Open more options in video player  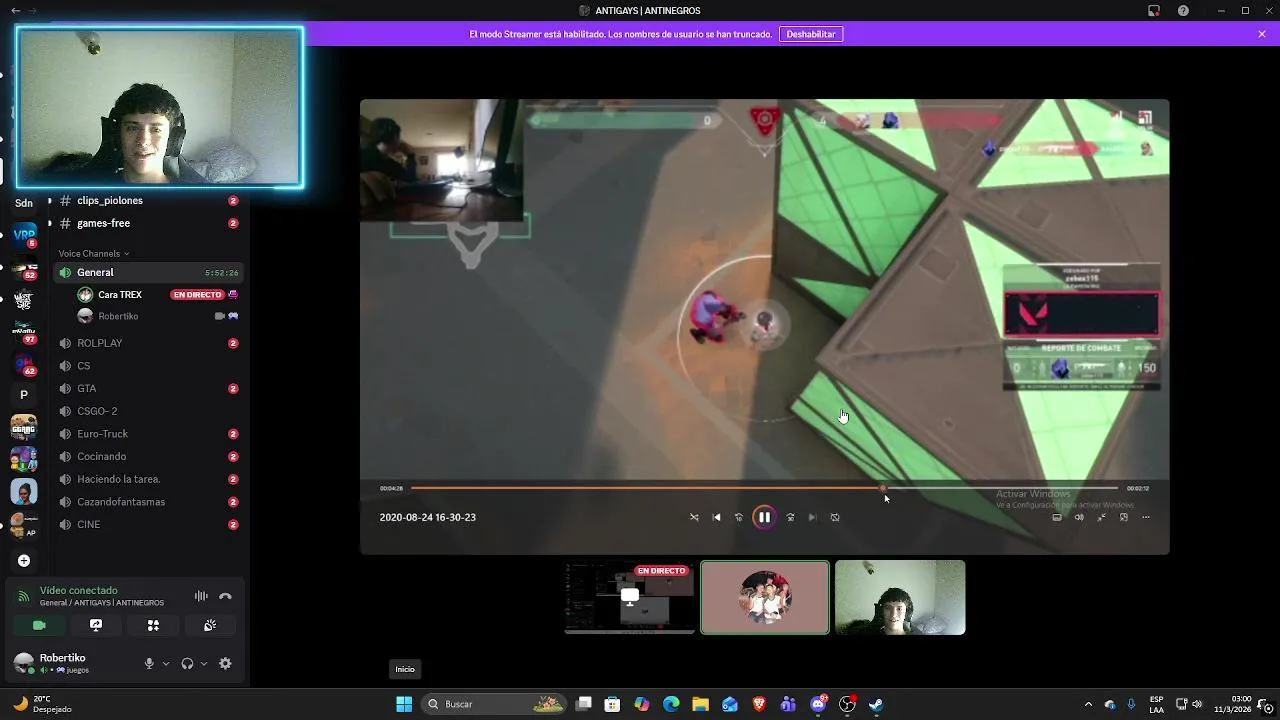pyautogui.click(x=1146, y=517)
